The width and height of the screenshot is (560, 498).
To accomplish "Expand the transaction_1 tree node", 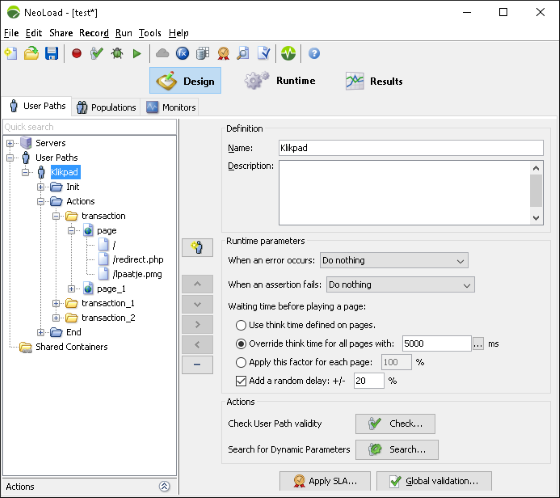I will (56, 303).
